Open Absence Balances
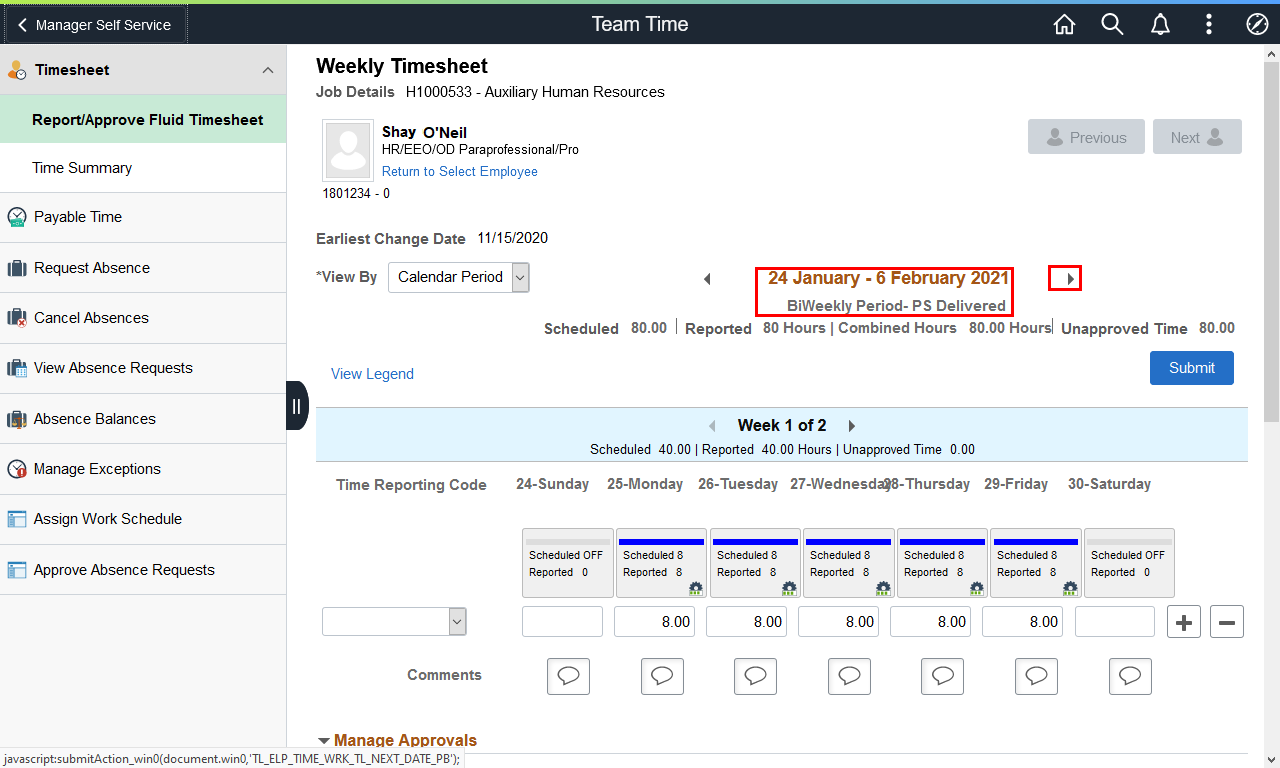Viewport: 1280px width, 768px height. (x=143, y=419)
